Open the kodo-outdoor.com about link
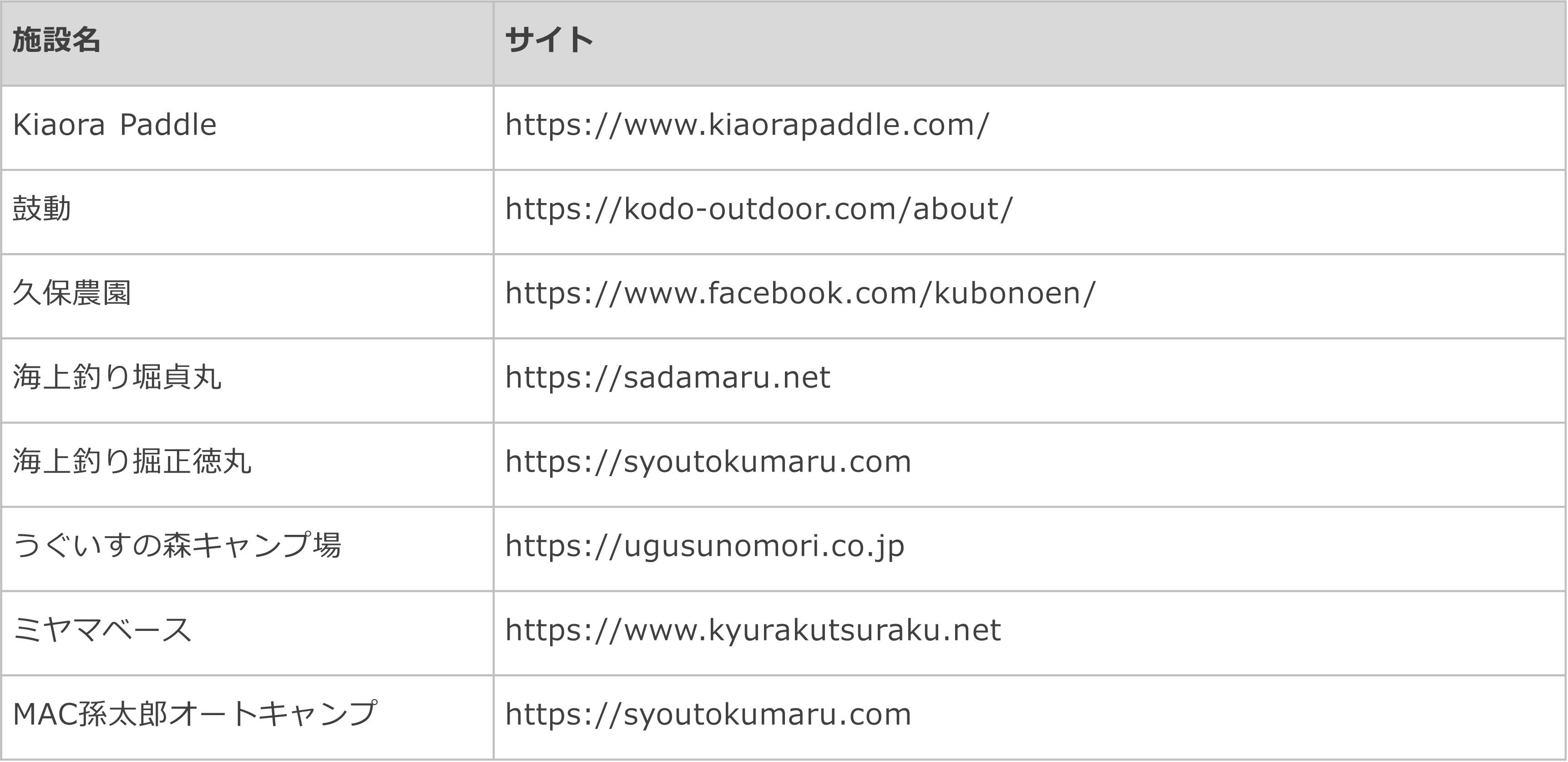 point(759,209)
